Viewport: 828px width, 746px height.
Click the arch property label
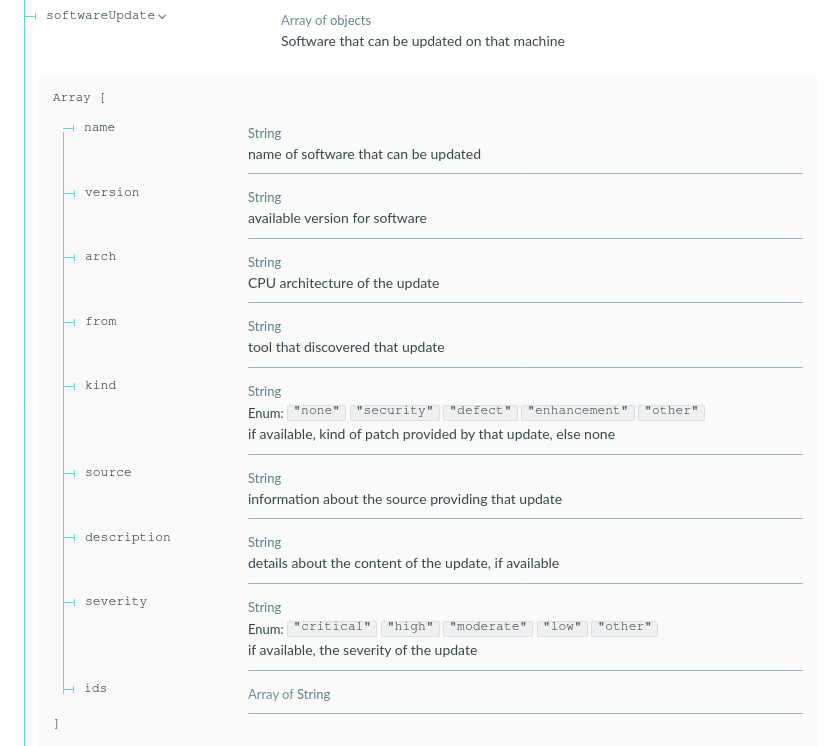point(100,257)
